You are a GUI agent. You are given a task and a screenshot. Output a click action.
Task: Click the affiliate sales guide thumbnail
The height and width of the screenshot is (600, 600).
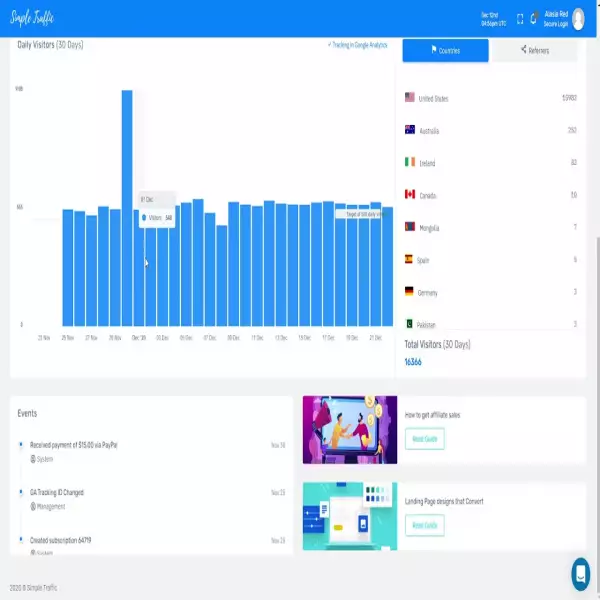click(x=350, y=429)
